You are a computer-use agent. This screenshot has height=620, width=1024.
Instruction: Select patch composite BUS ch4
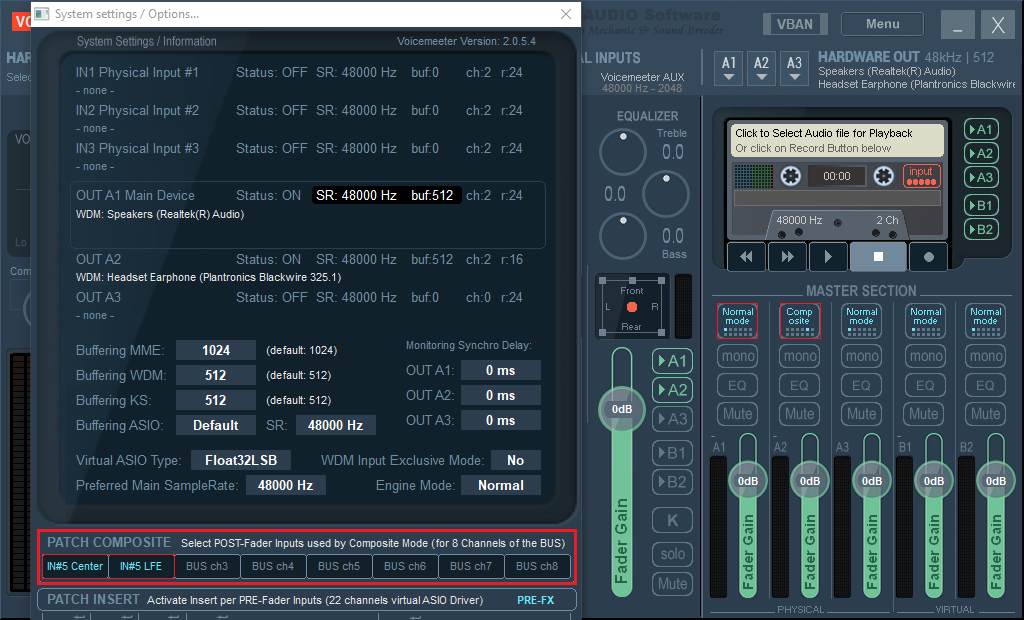[x=273, y=566]
